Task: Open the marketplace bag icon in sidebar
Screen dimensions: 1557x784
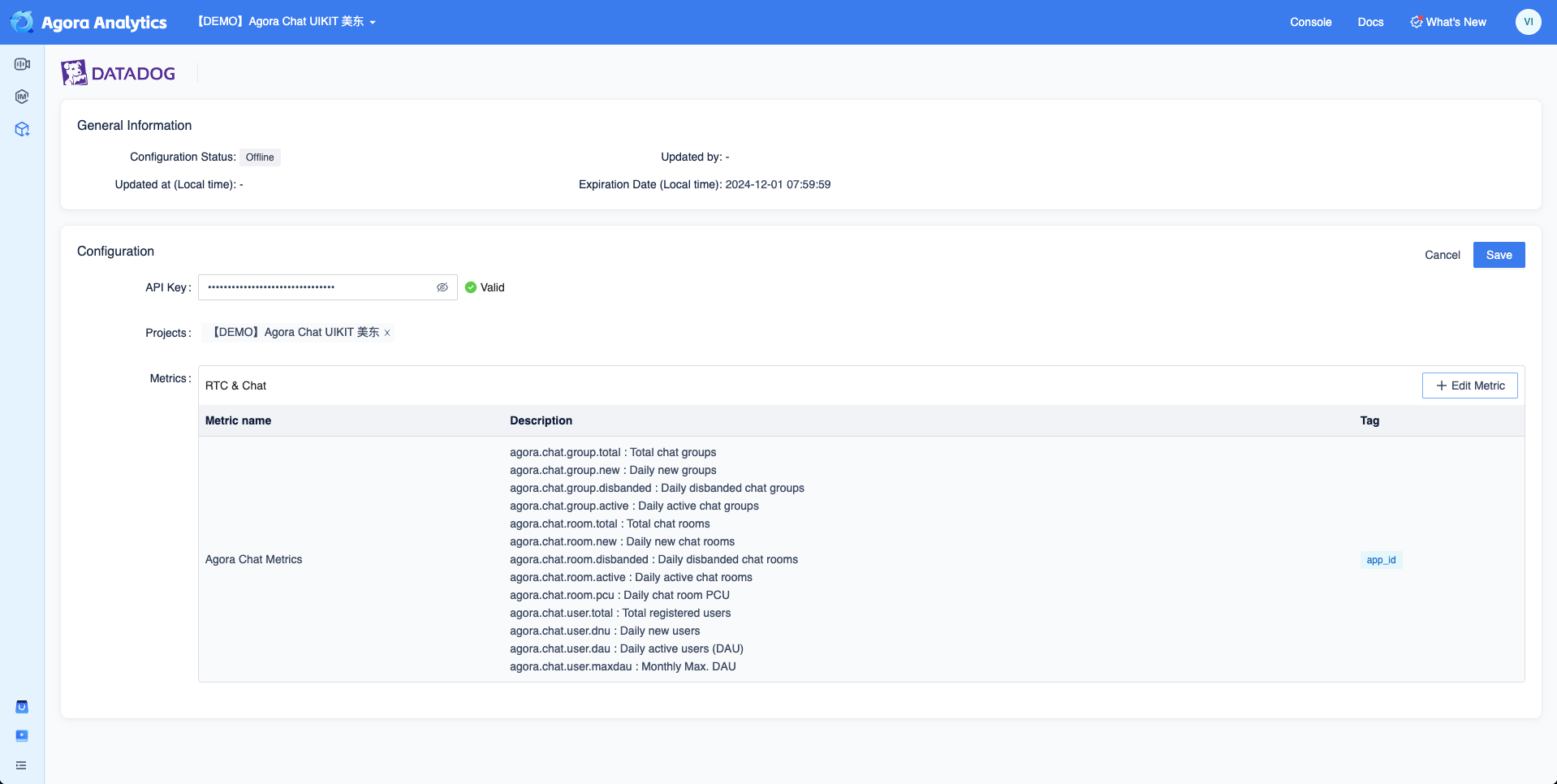Action: pos(22,707)
